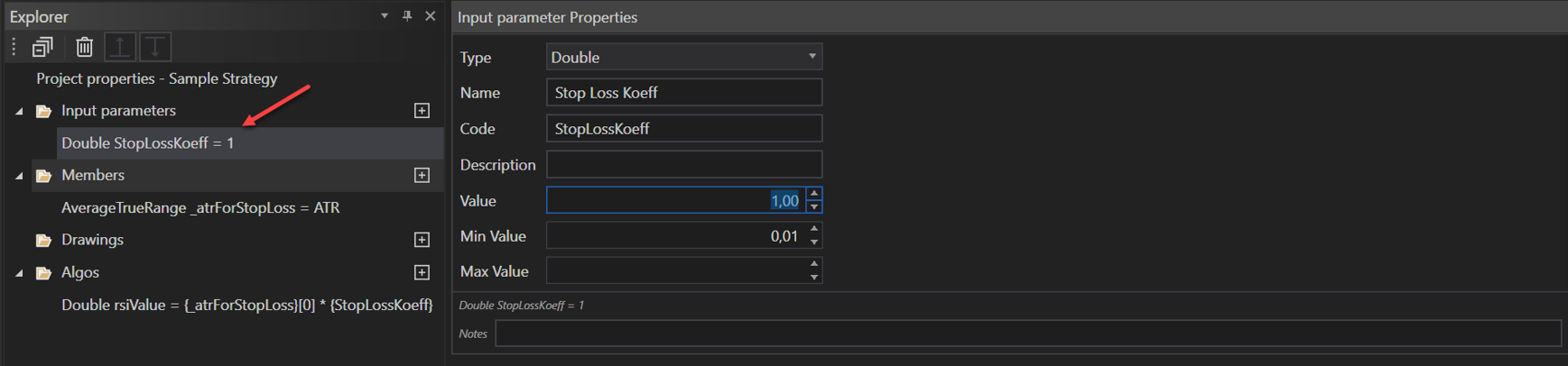Decrease the Min Value using down arrow

(814, 242)
